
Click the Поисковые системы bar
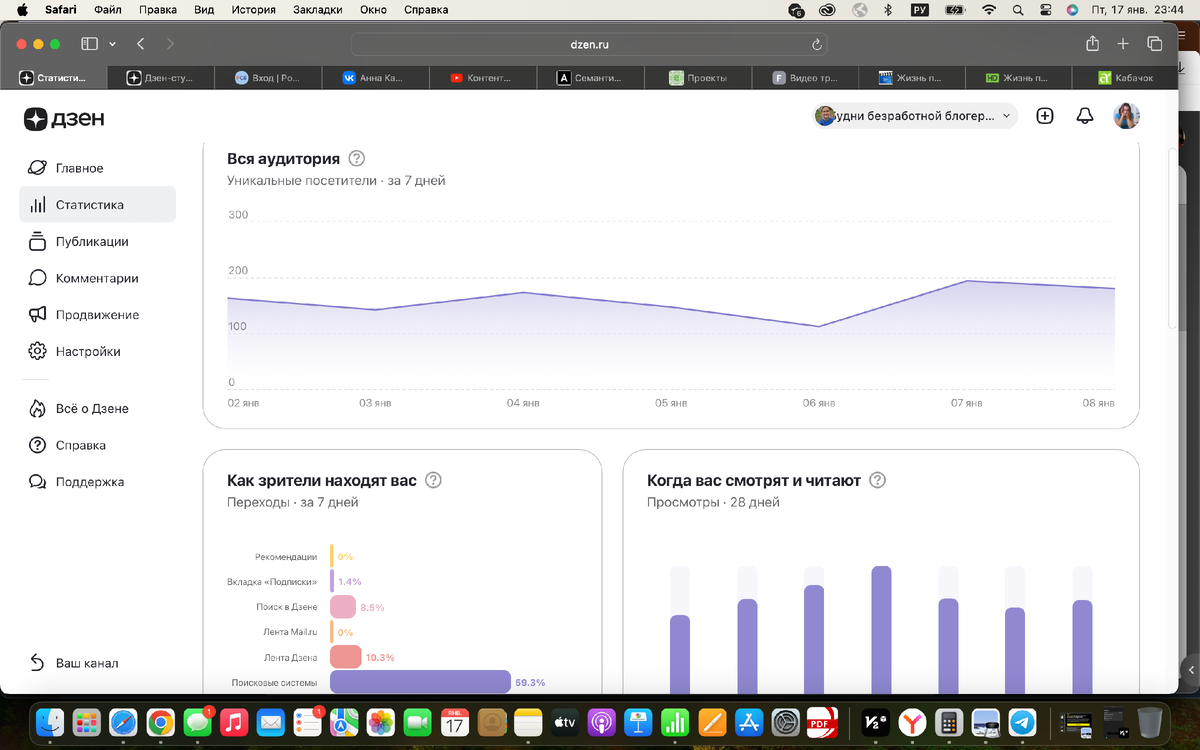pyautogui.click(x=420, y=682)
